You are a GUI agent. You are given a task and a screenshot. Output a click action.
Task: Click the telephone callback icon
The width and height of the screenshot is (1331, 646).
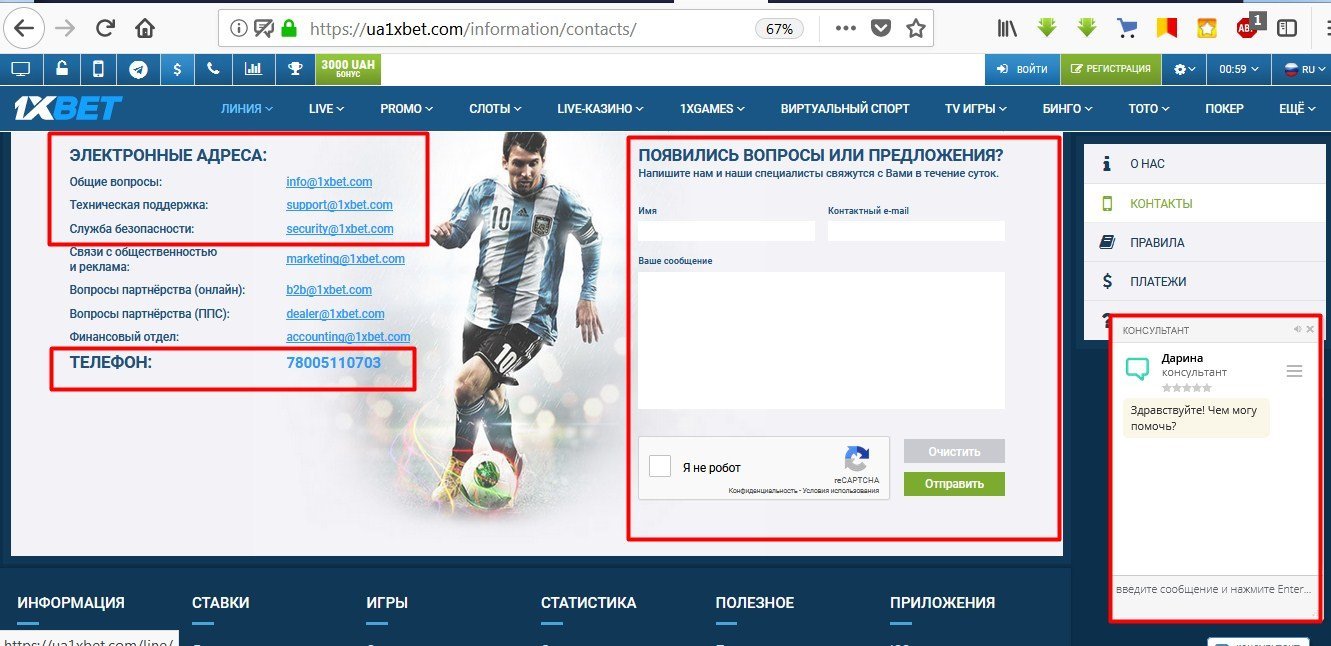pos(214,69)
